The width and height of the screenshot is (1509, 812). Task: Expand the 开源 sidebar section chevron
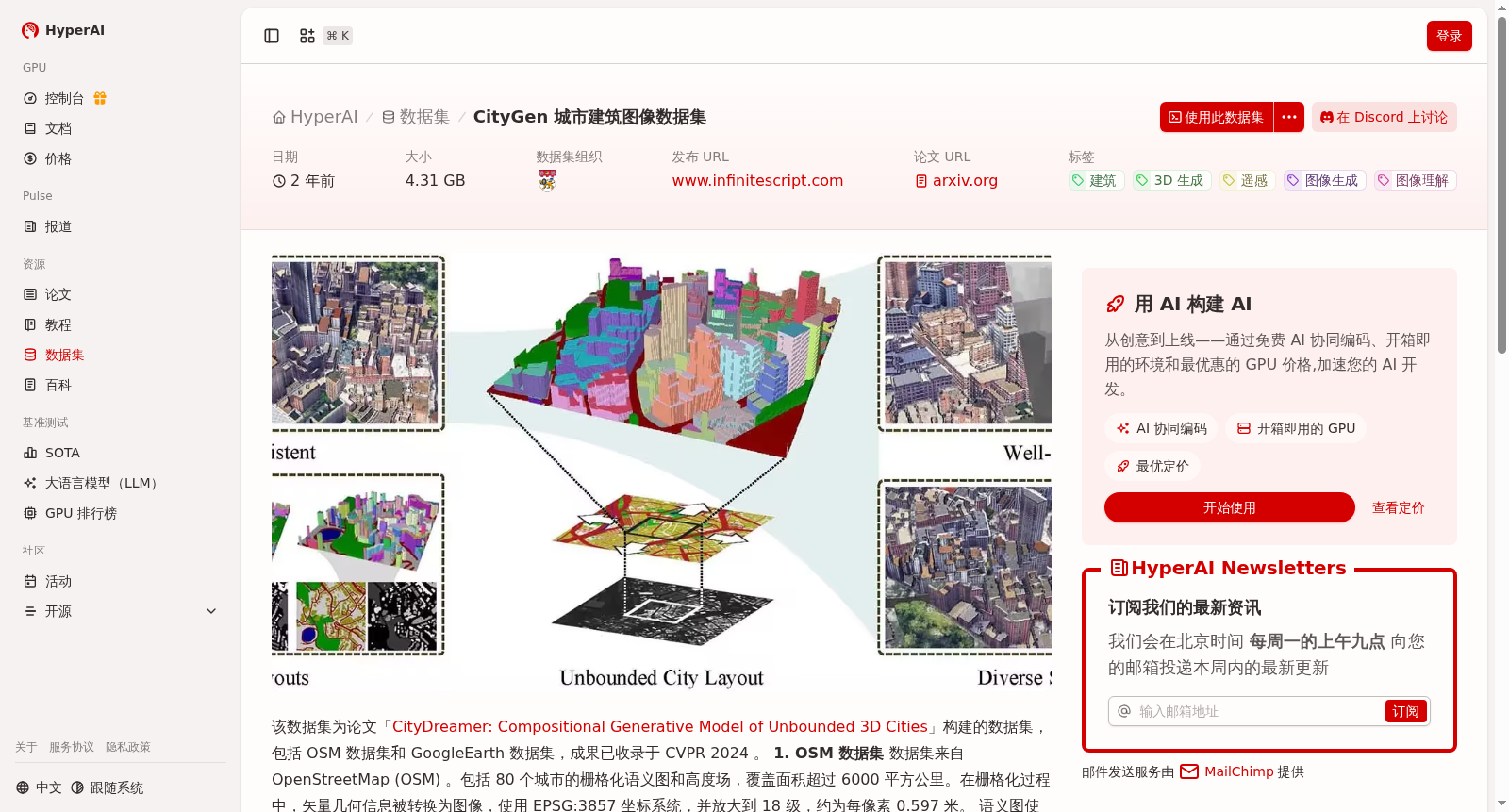211,611
